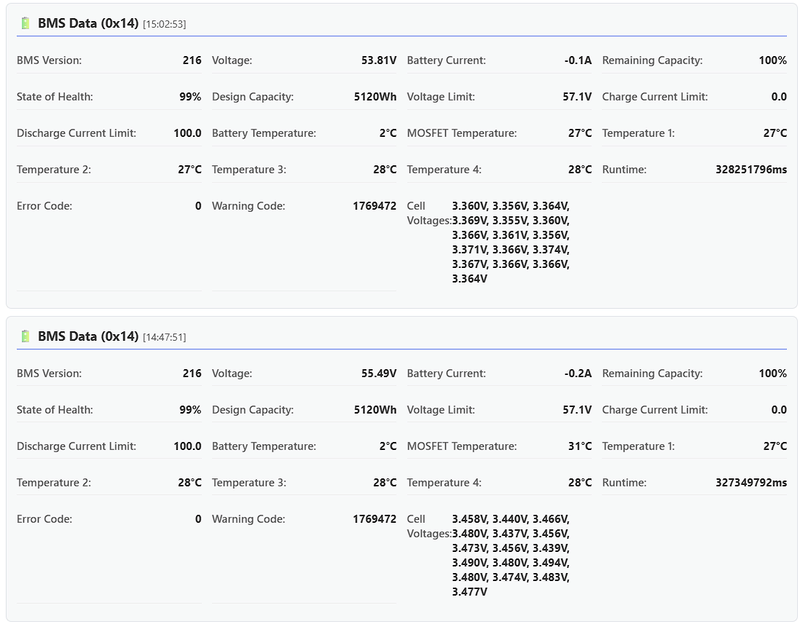Click the Remaining Capacity label in bottom panel
Image resolution: width=800 pixels, height=624 pixels.
(x=652, y=374)
